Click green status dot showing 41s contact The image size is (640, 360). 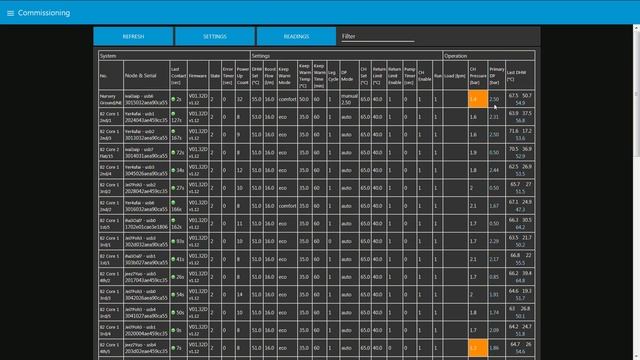click(173, 259)
